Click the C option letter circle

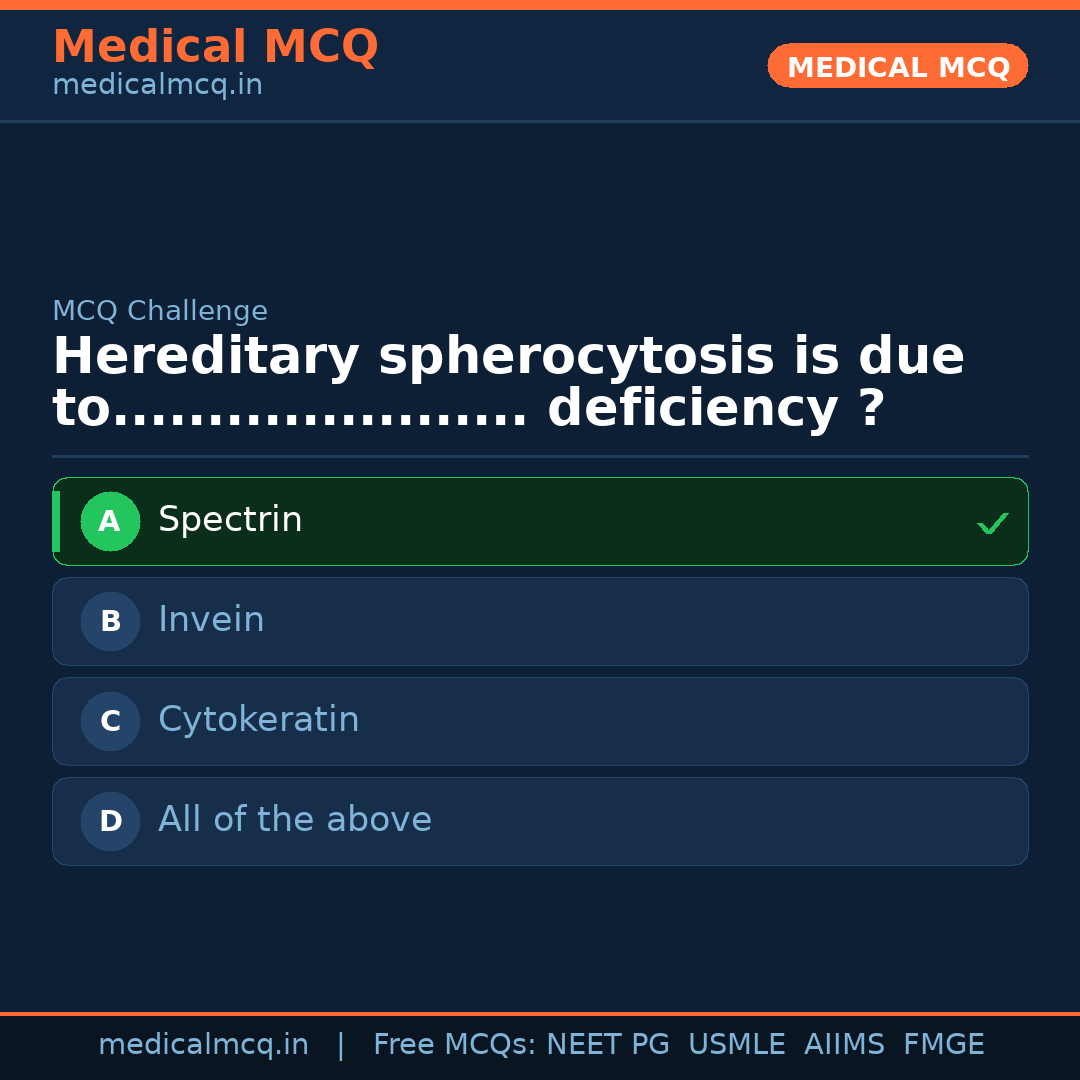pyautogui.click(x=110, y=721)
